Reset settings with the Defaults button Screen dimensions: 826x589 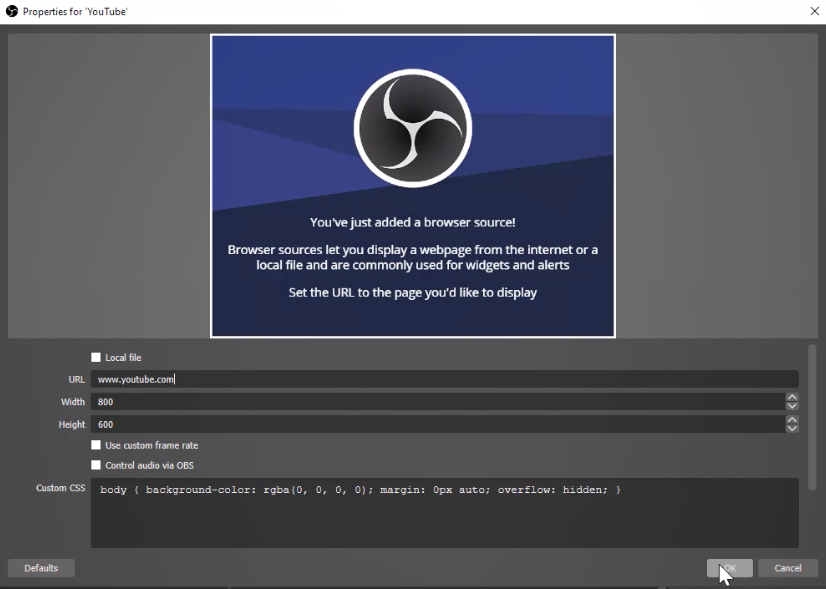tap(41, 568)
